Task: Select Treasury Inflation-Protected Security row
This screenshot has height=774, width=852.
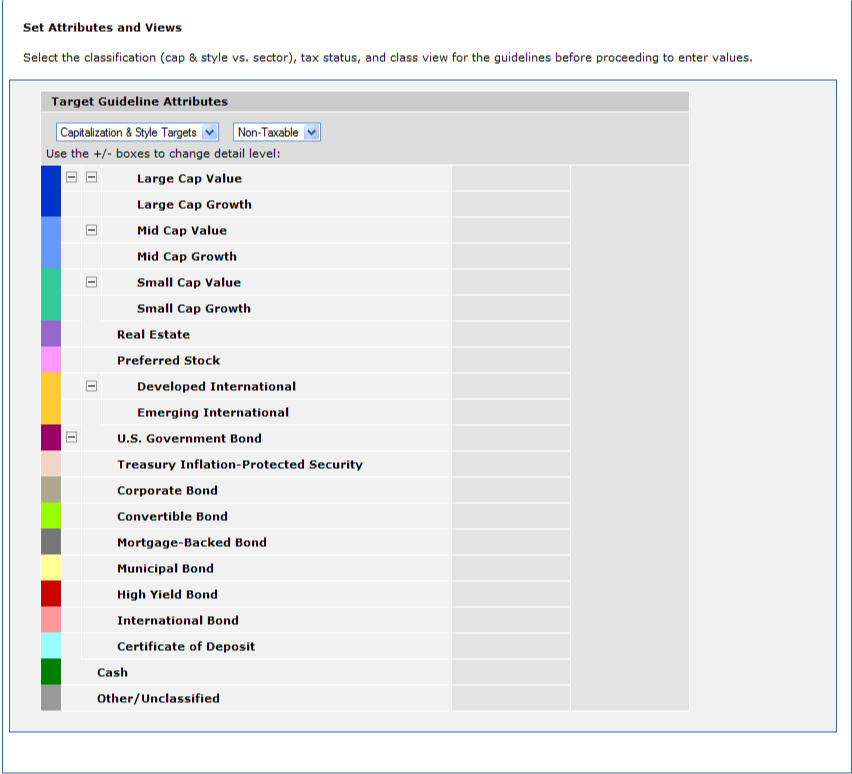Action: click(239, 464)
